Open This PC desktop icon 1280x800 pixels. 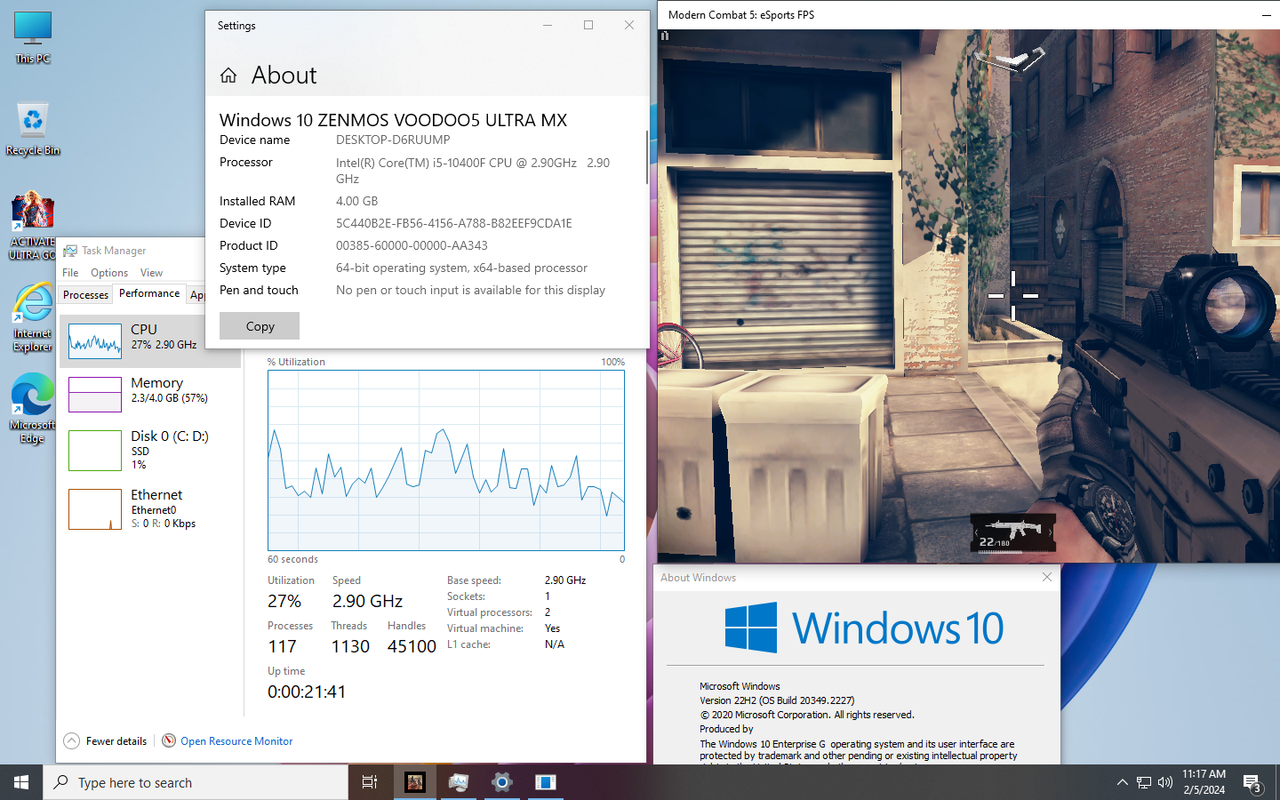coord(33,37)
